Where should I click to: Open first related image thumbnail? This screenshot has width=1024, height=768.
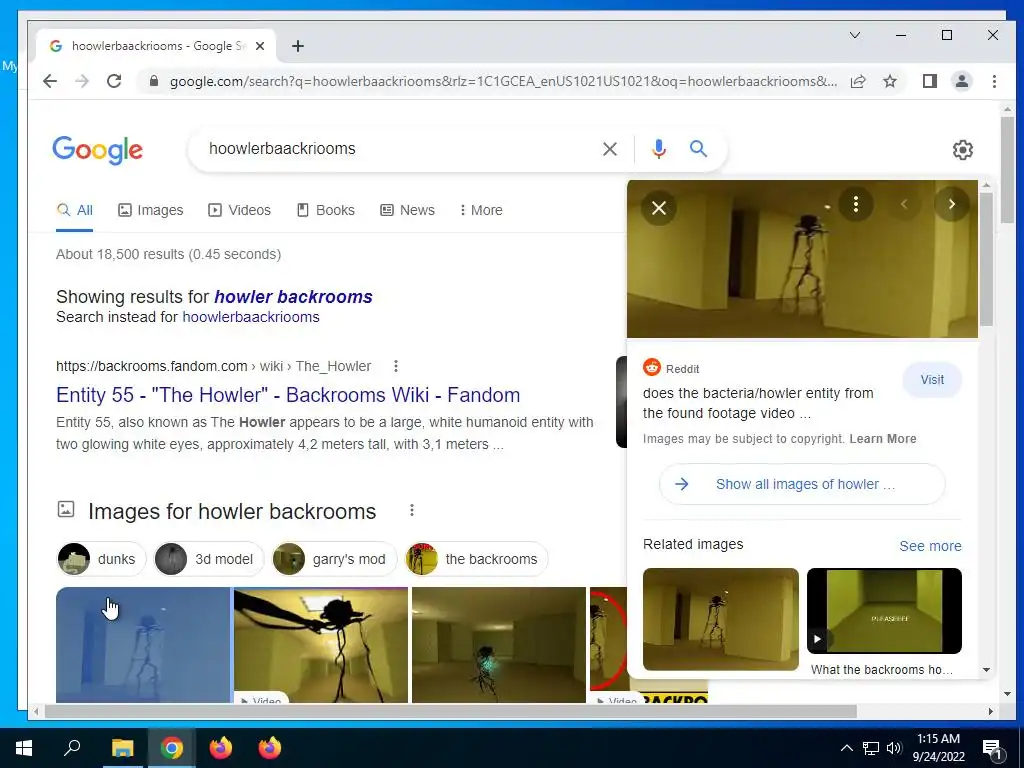point(720,619)
